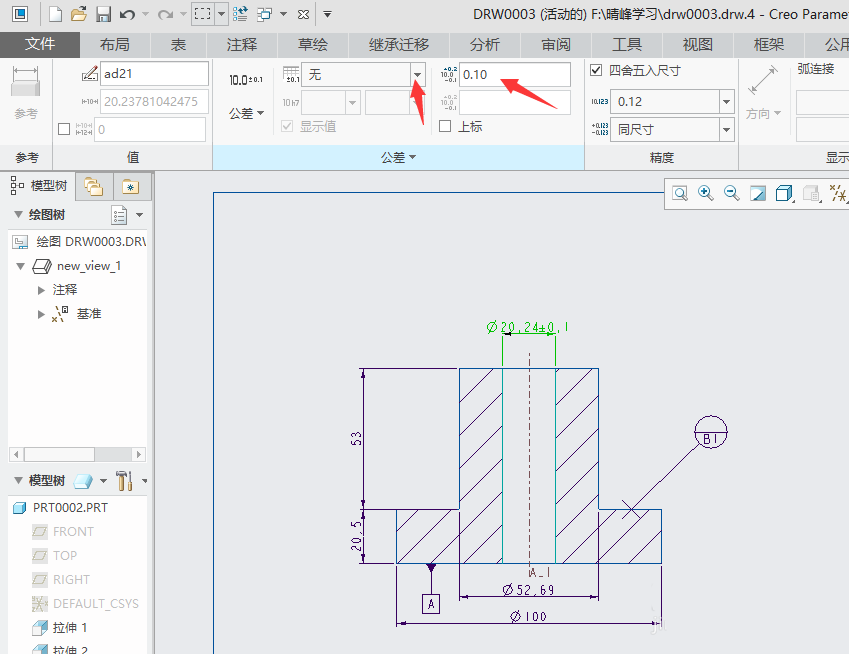This screenshot has width=849, height=654.
Task: Collapse the lower 模型树 section
Action: pos(18,480)
